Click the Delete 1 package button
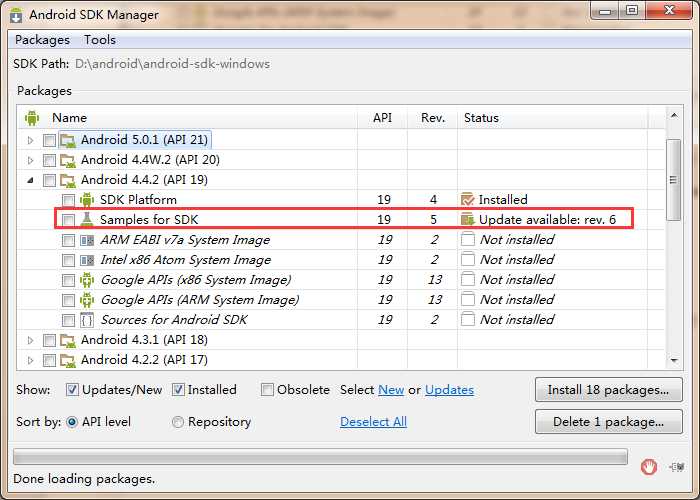 click(x=608, y=422)
